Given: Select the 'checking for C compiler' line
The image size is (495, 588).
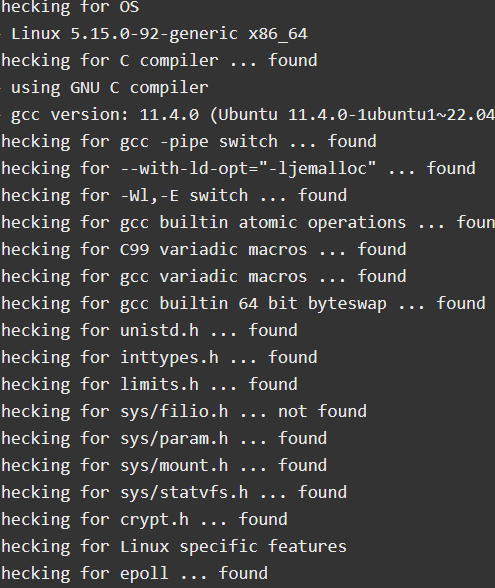Looking at the screenshot, I should click(x=159, y=61).
